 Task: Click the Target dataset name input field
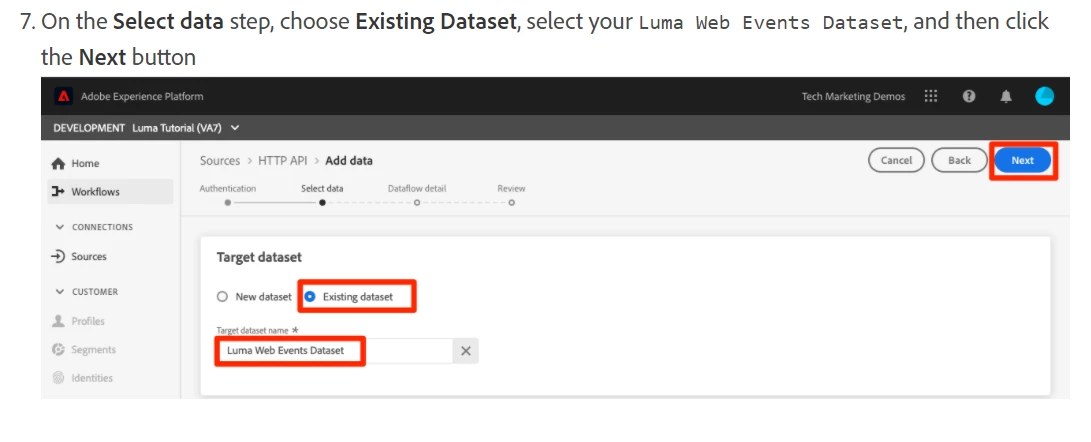click(335, 351)
